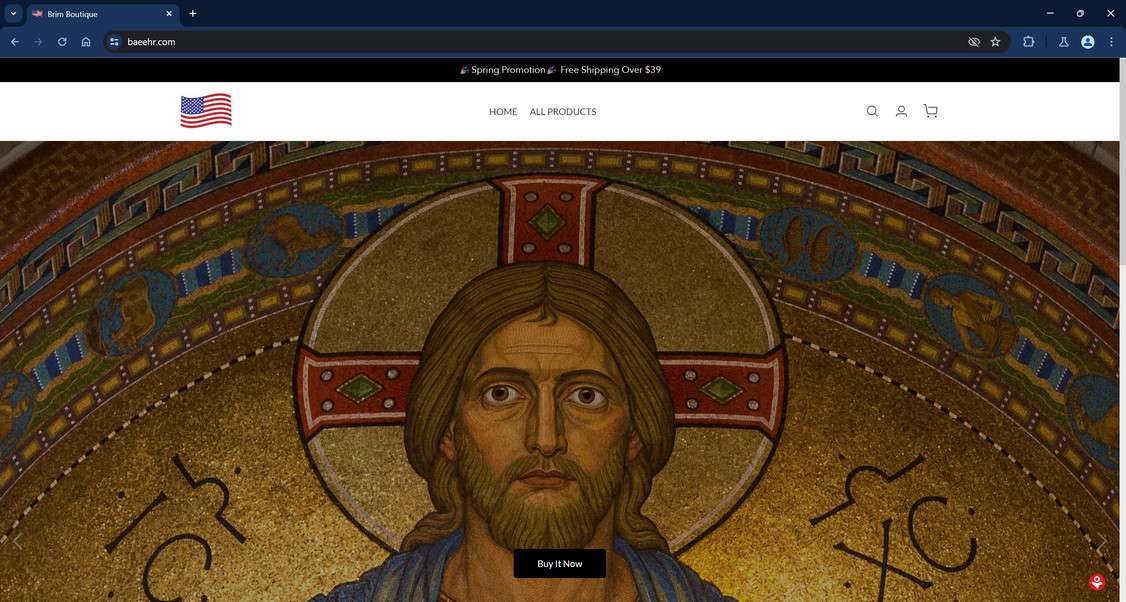This screenshot has width=1126, height=602.
Task: Open the Chrome Labs flask icon
Action: tap(1064, 42)
